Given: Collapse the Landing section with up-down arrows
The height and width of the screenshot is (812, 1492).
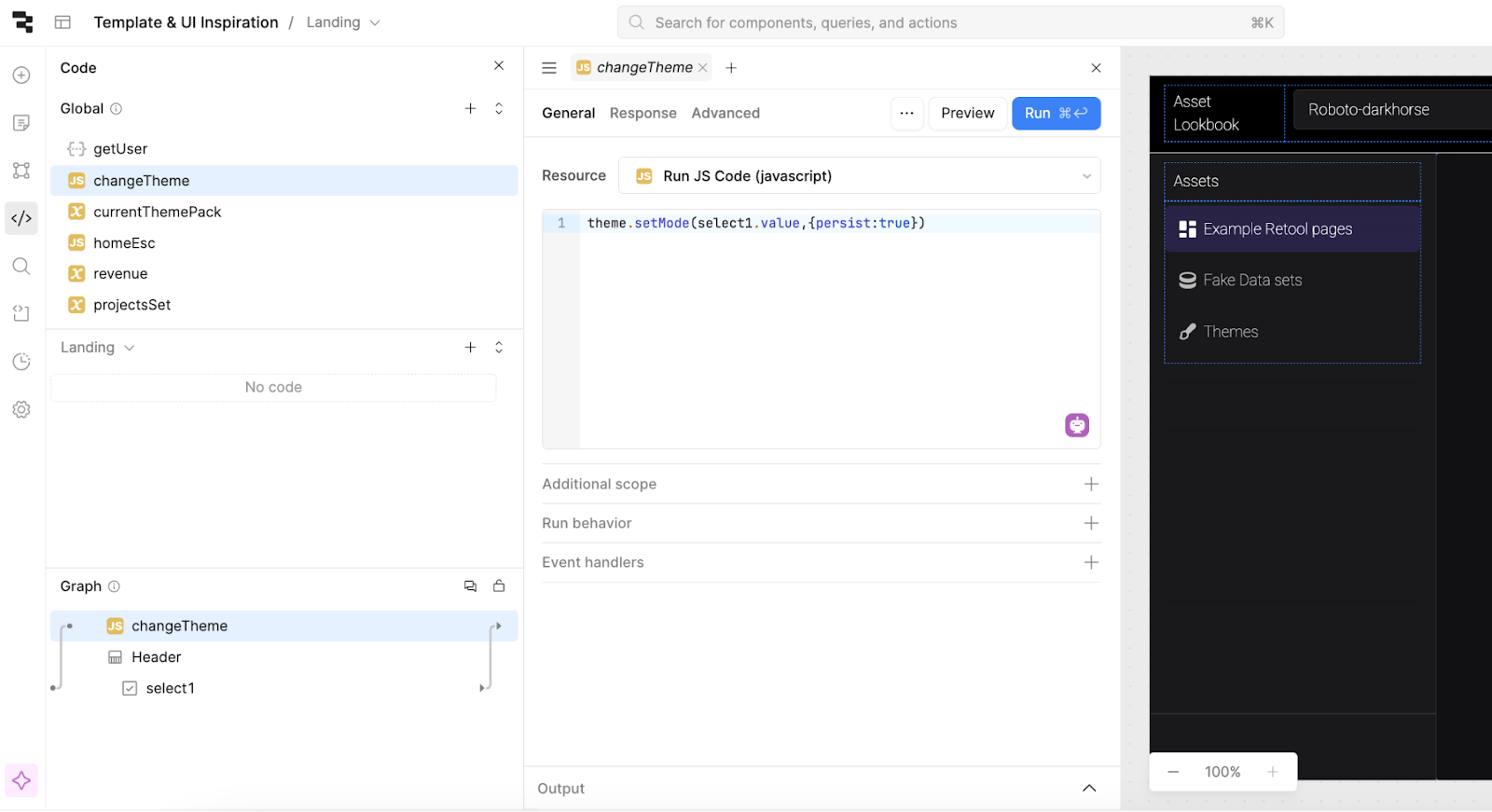Looking at the screenshot, I should (x=499, y=348).
